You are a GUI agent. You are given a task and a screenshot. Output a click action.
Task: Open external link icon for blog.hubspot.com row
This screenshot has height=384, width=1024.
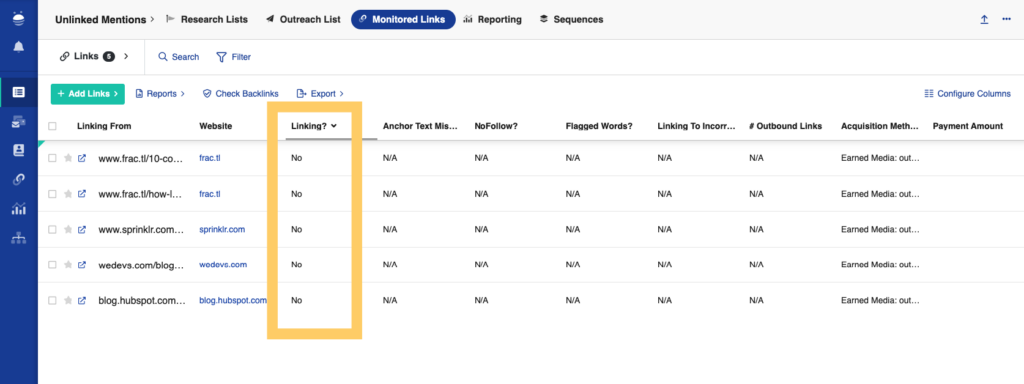[x=82, y=300]
